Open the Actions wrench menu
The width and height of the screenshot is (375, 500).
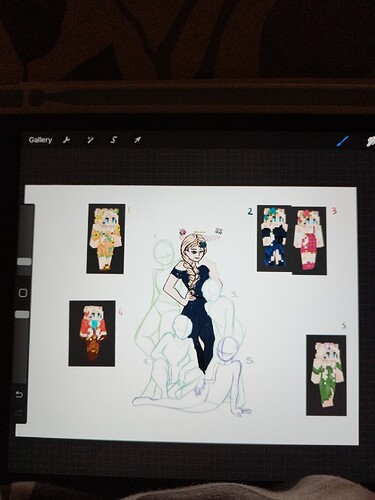coord(66,140)
